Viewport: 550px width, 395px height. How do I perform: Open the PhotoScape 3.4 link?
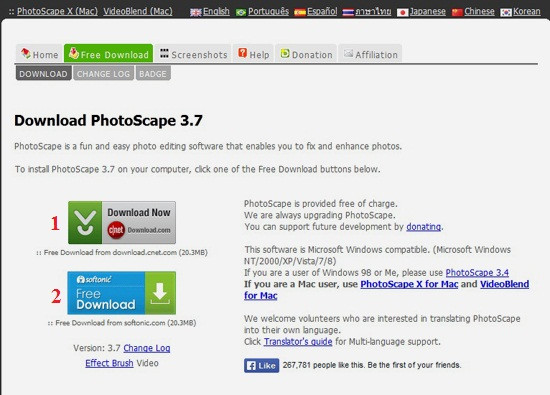tap(477, 273)
